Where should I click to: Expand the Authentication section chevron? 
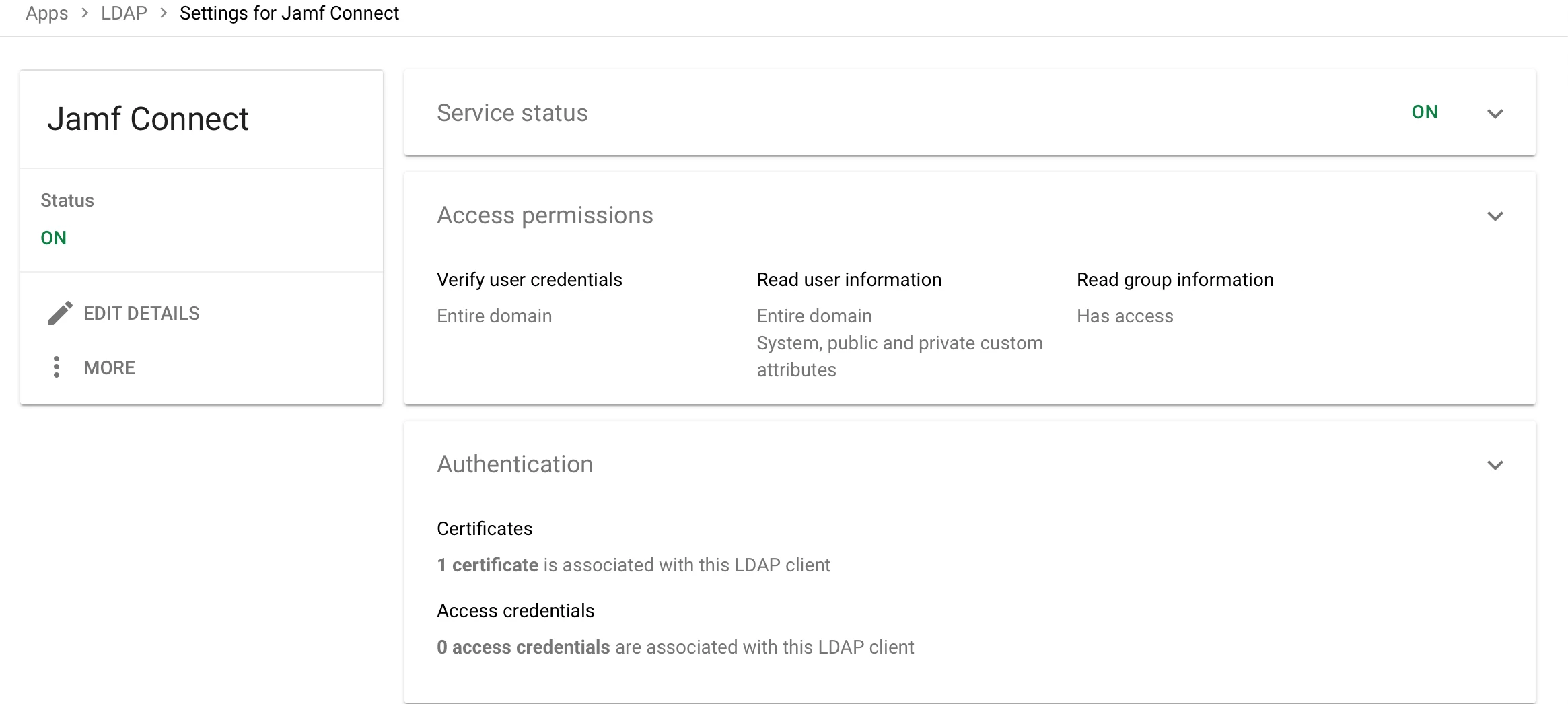click(x=1495, y=465)
